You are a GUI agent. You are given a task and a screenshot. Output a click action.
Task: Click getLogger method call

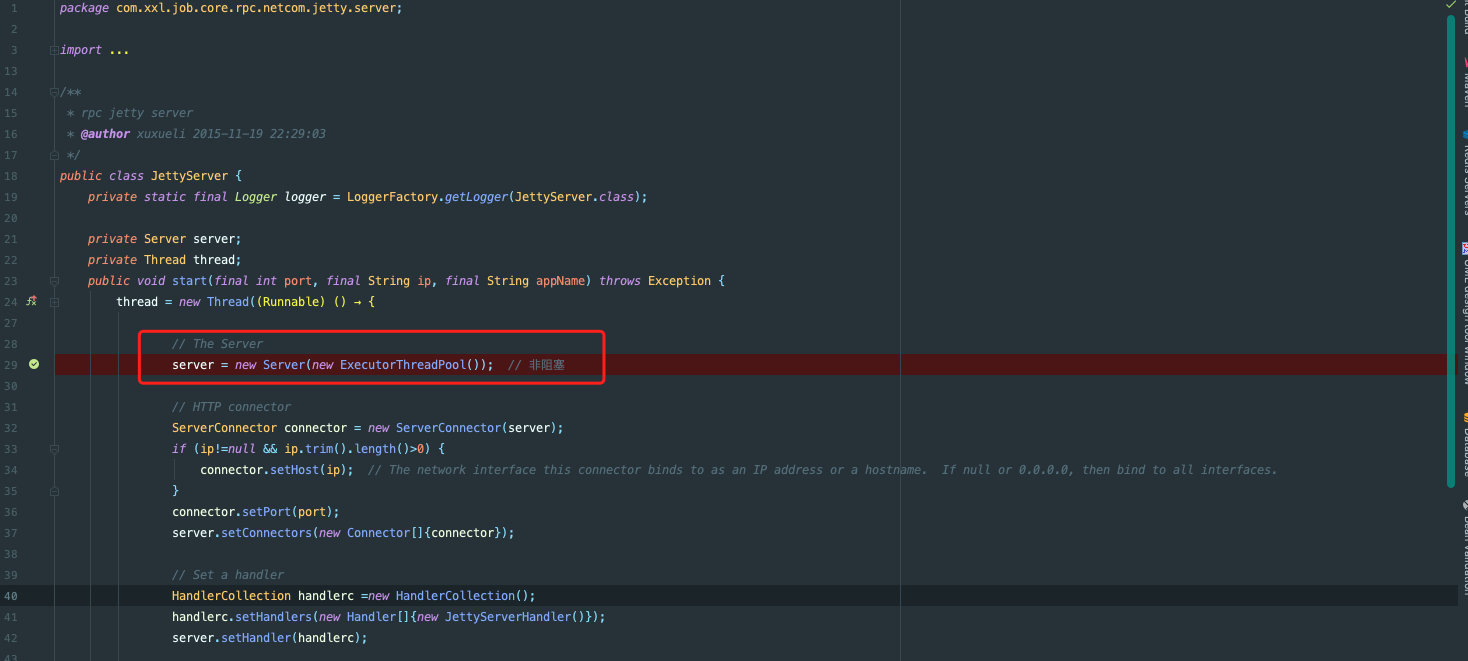point(477,197)
